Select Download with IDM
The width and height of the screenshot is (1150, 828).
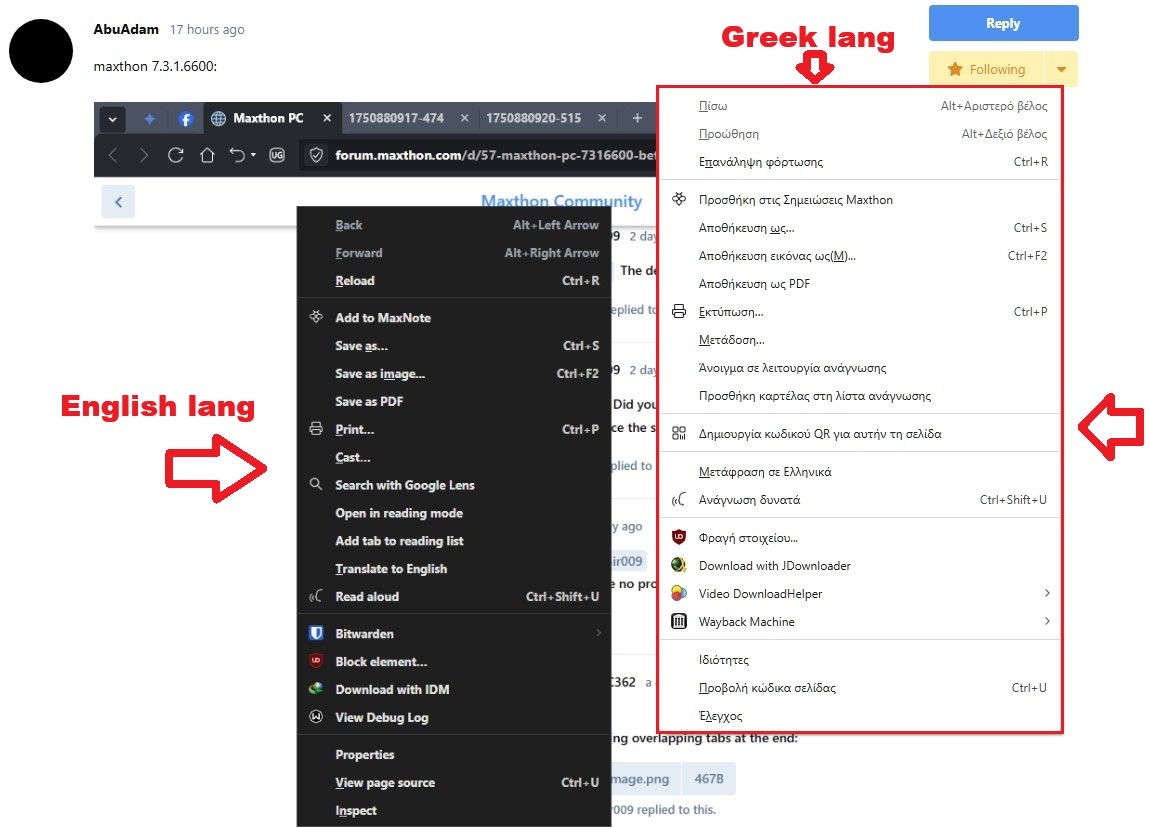click(454, 689)
